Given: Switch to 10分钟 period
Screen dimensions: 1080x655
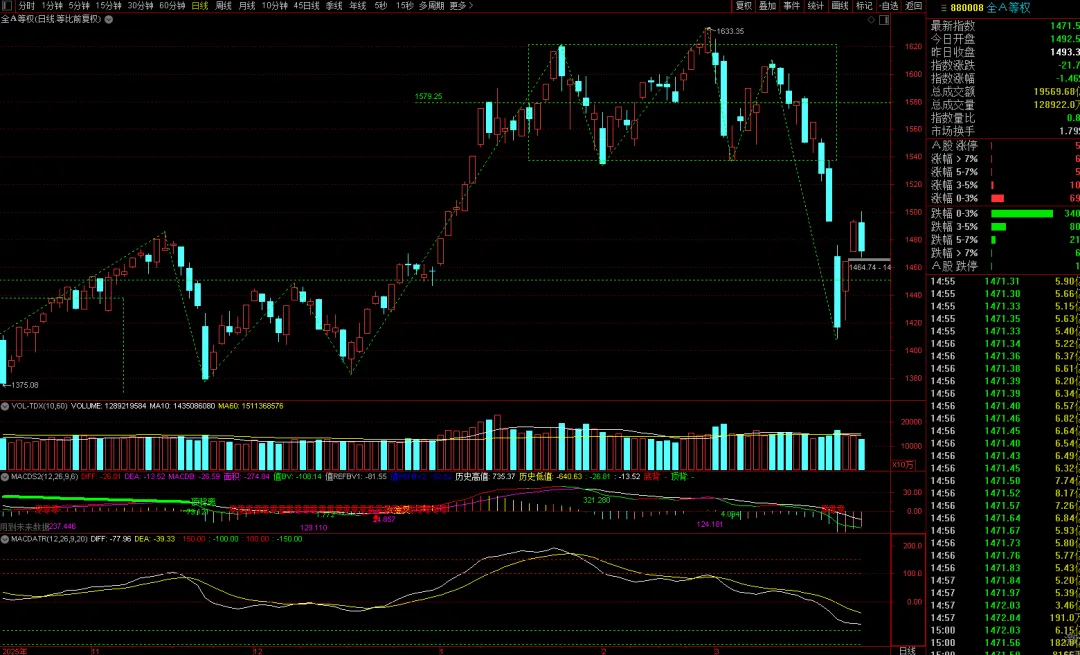Looking at the screenshot, I should pos(275,6).
